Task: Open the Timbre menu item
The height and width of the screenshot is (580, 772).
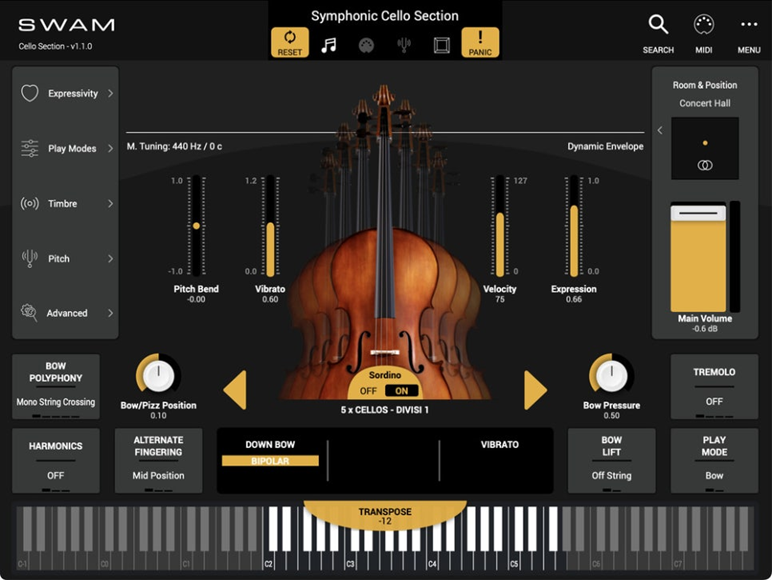Action: tap(65, 203)
